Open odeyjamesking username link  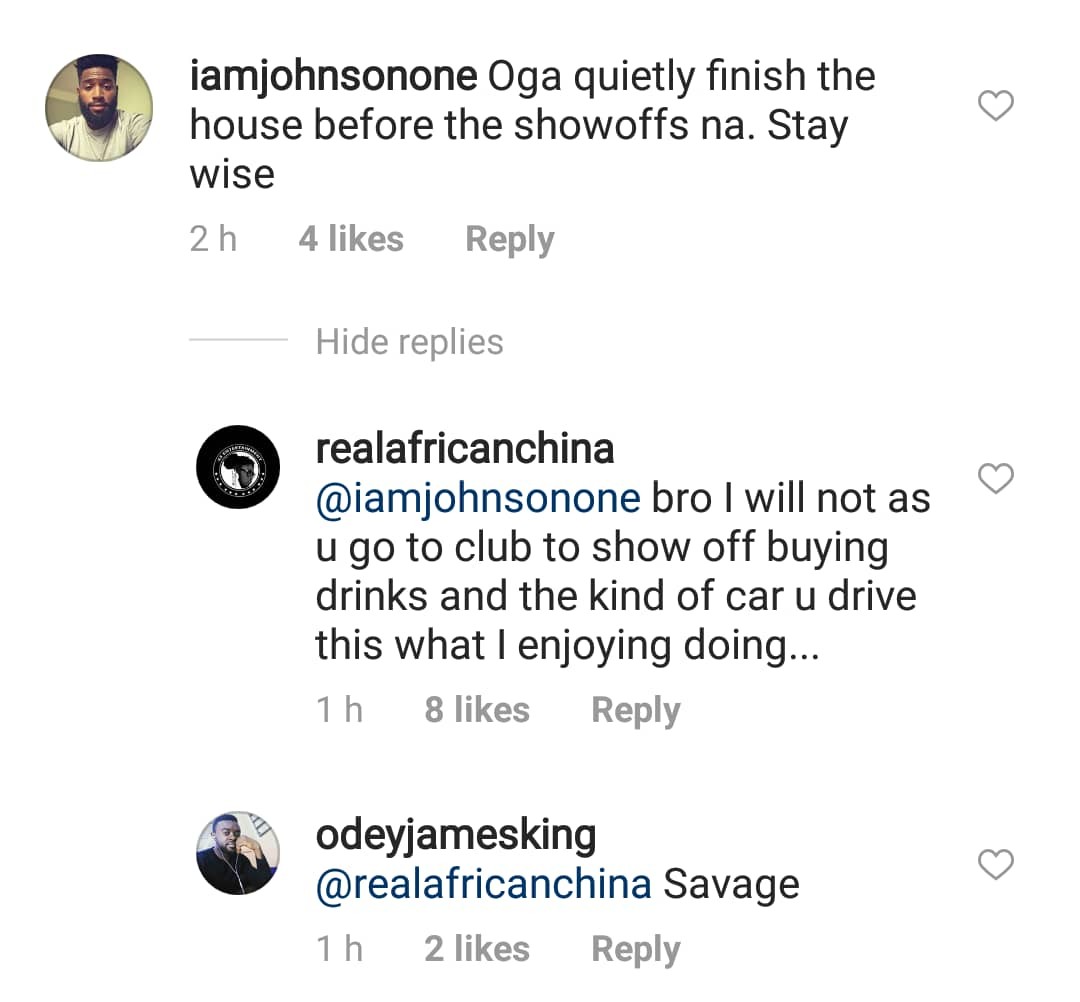click(455, 835)
